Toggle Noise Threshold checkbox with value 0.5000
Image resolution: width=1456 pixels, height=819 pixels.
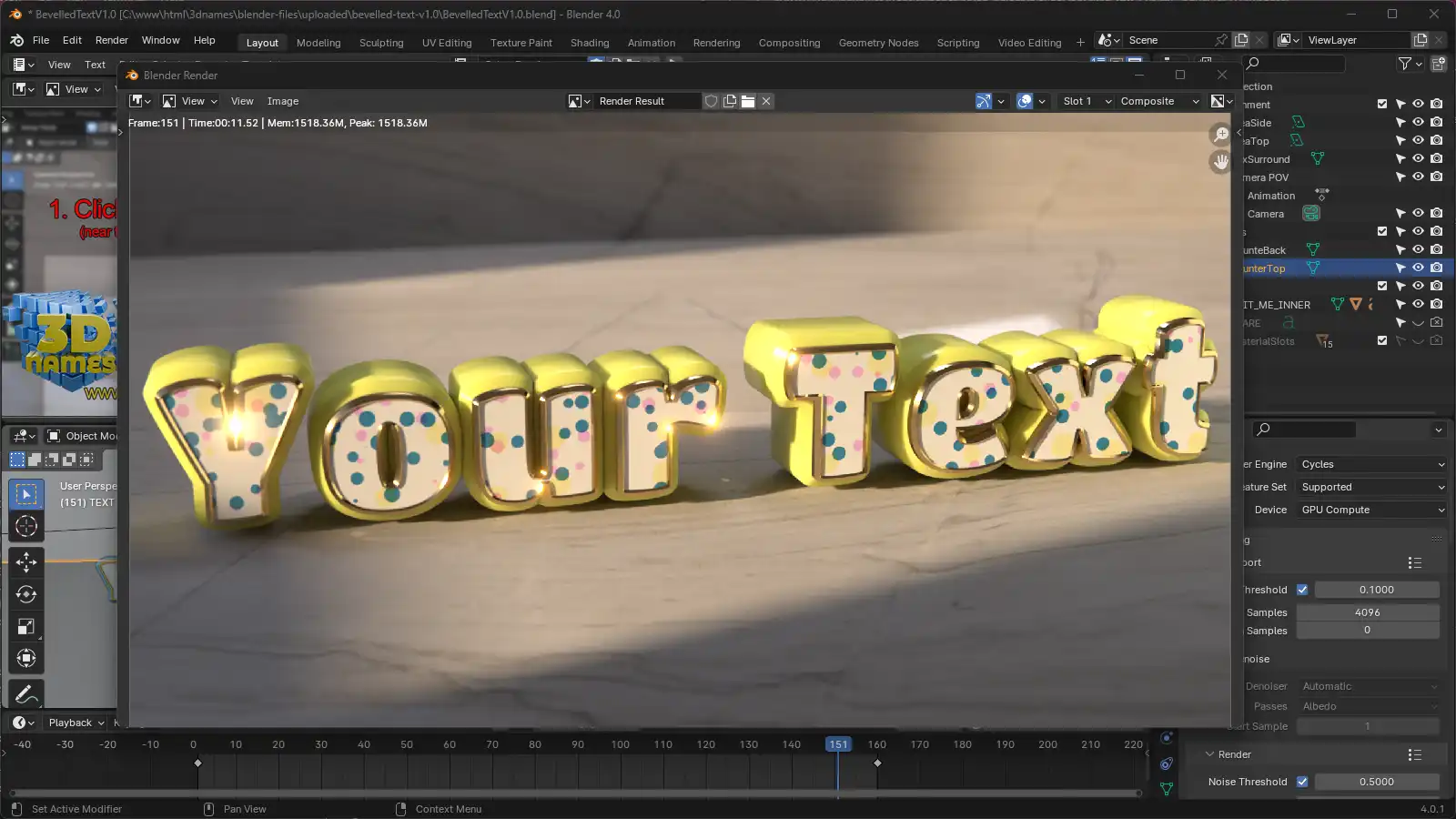pos(1302,782)
